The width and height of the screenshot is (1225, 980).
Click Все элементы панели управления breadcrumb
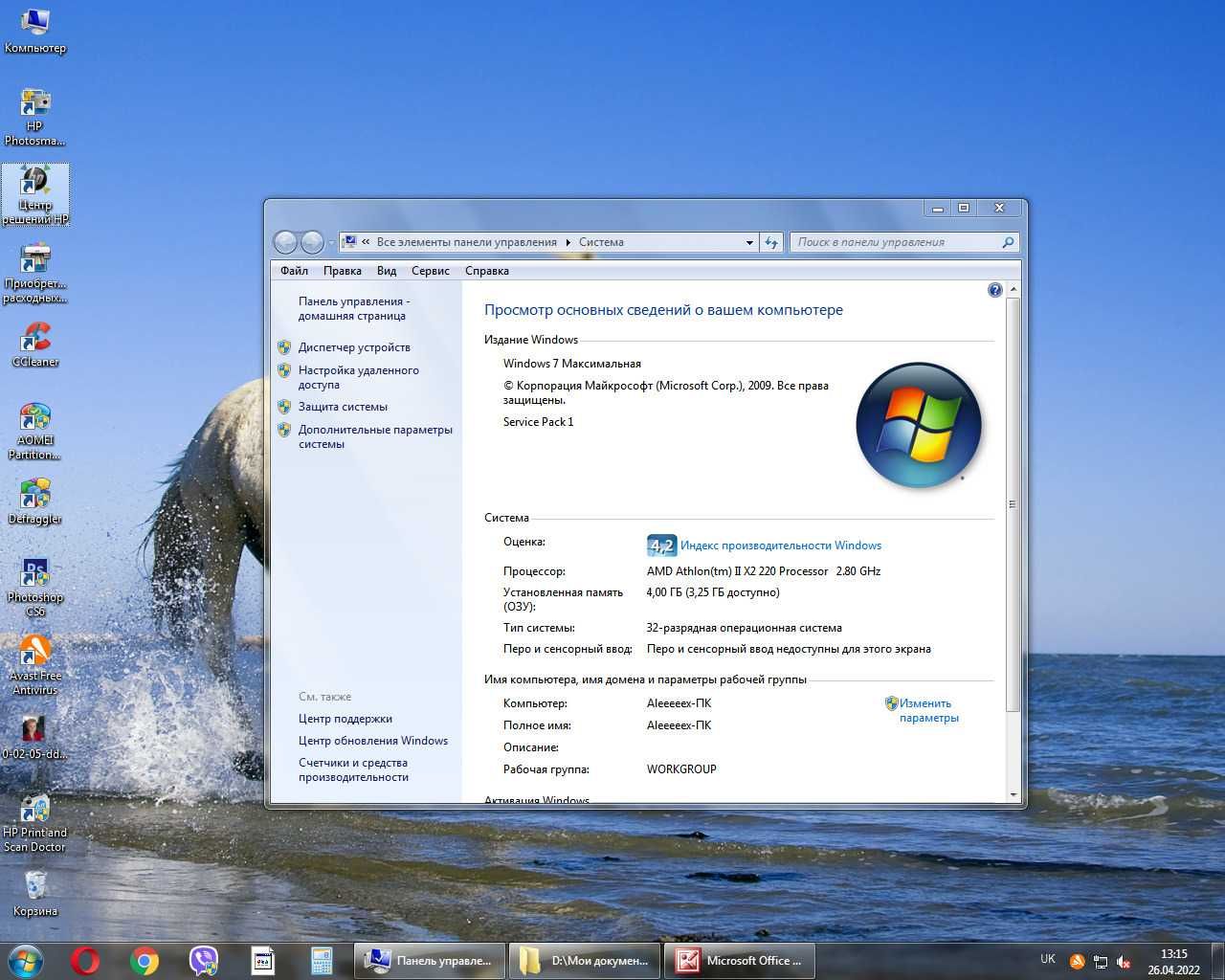pyautogui.click(x=466, y=242)
